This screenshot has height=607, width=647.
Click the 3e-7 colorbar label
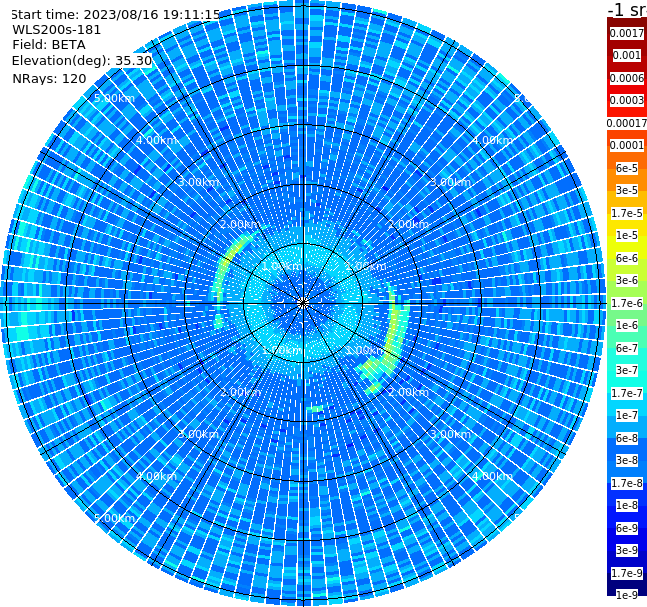(627, 370)
